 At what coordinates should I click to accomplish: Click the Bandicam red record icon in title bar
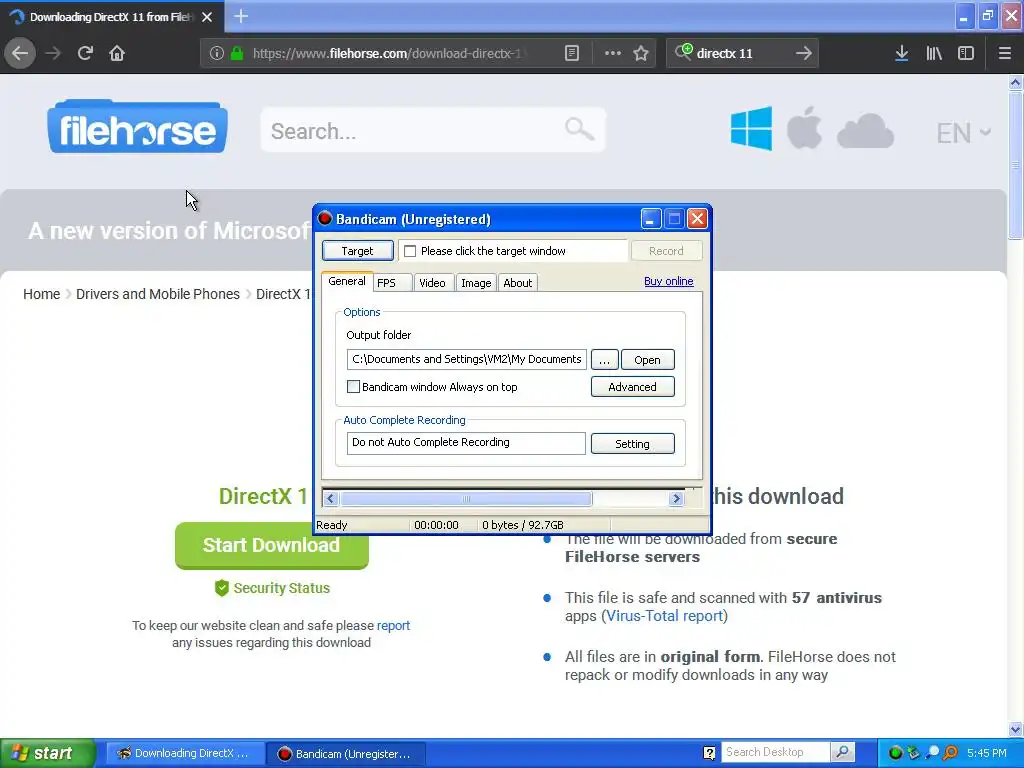pos(325,218)
